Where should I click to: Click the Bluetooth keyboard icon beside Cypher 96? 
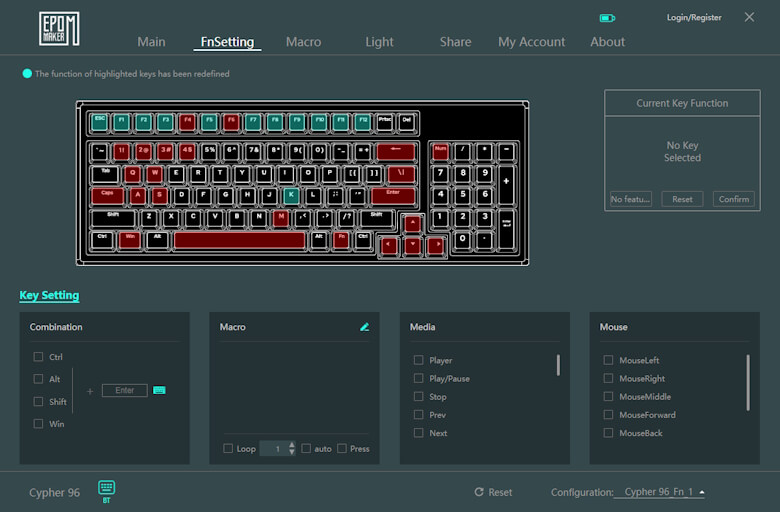(107, 488)
